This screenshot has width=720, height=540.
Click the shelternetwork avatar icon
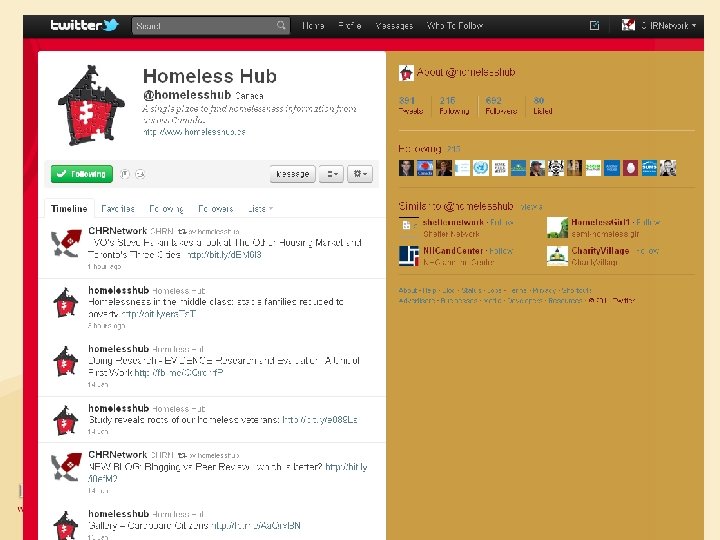click(408, 227)
